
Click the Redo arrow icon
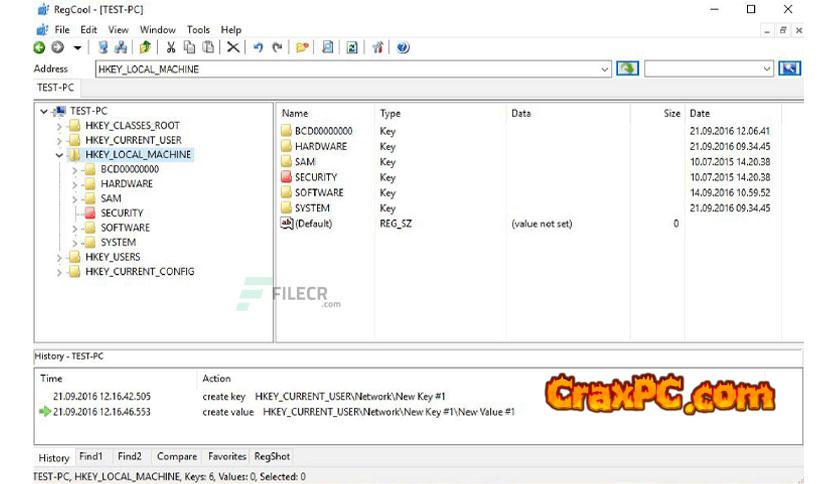pos(277,47)
